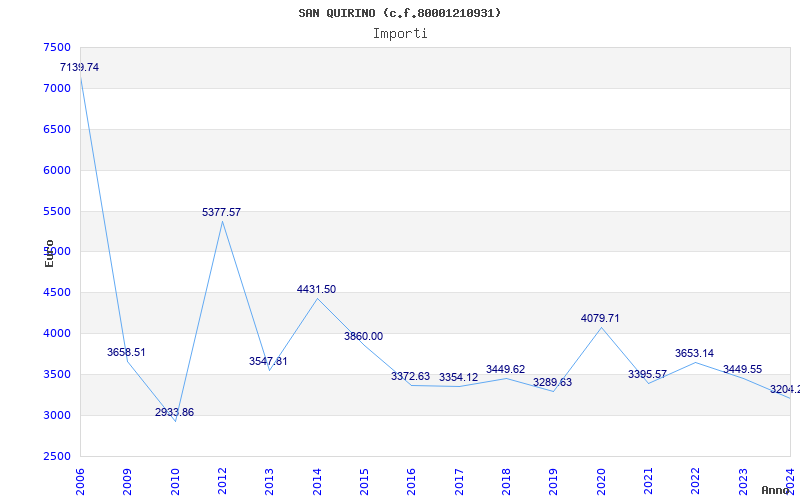Click the 6500 y-axis value
The height and width of the screenshot is (500, 800).
click(x=57, y=129)
